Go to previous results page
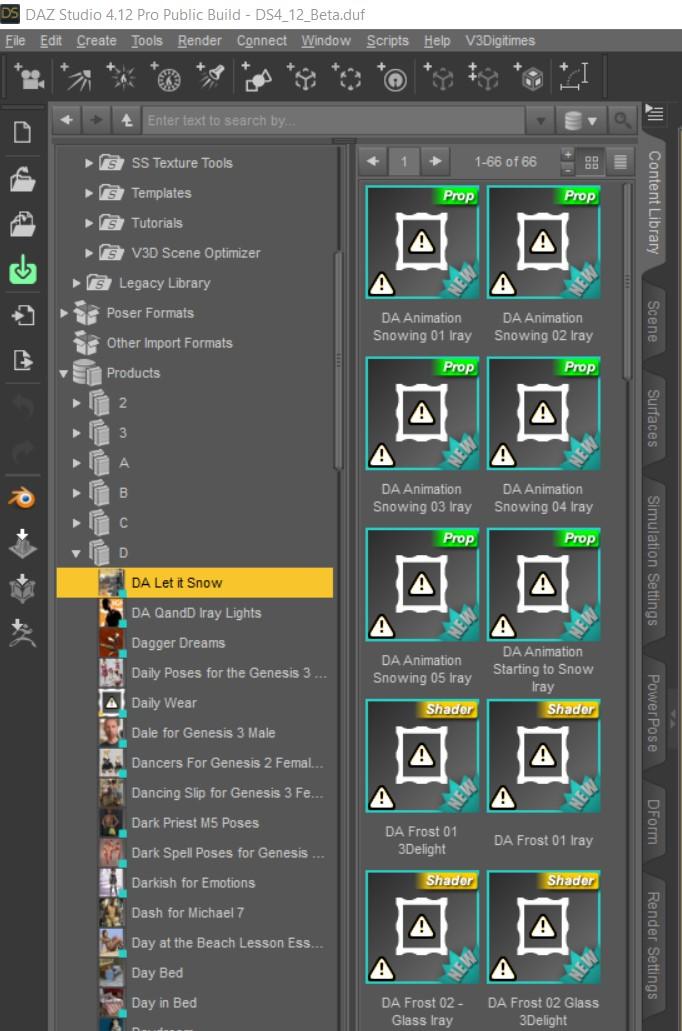The image size is (682, 1031). click(x=373, y=162)
